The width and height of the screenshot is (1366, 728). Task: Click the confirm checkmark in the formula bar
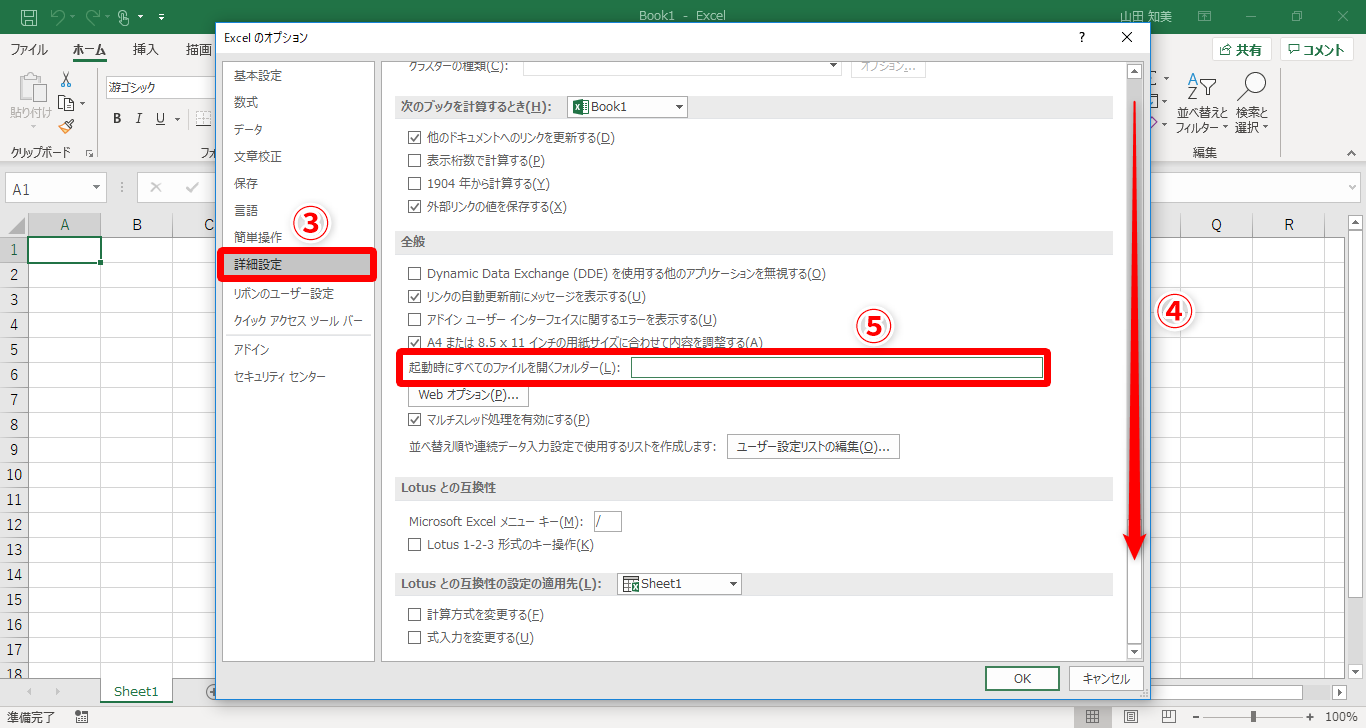pyautogui.click(x=192, y=188)
